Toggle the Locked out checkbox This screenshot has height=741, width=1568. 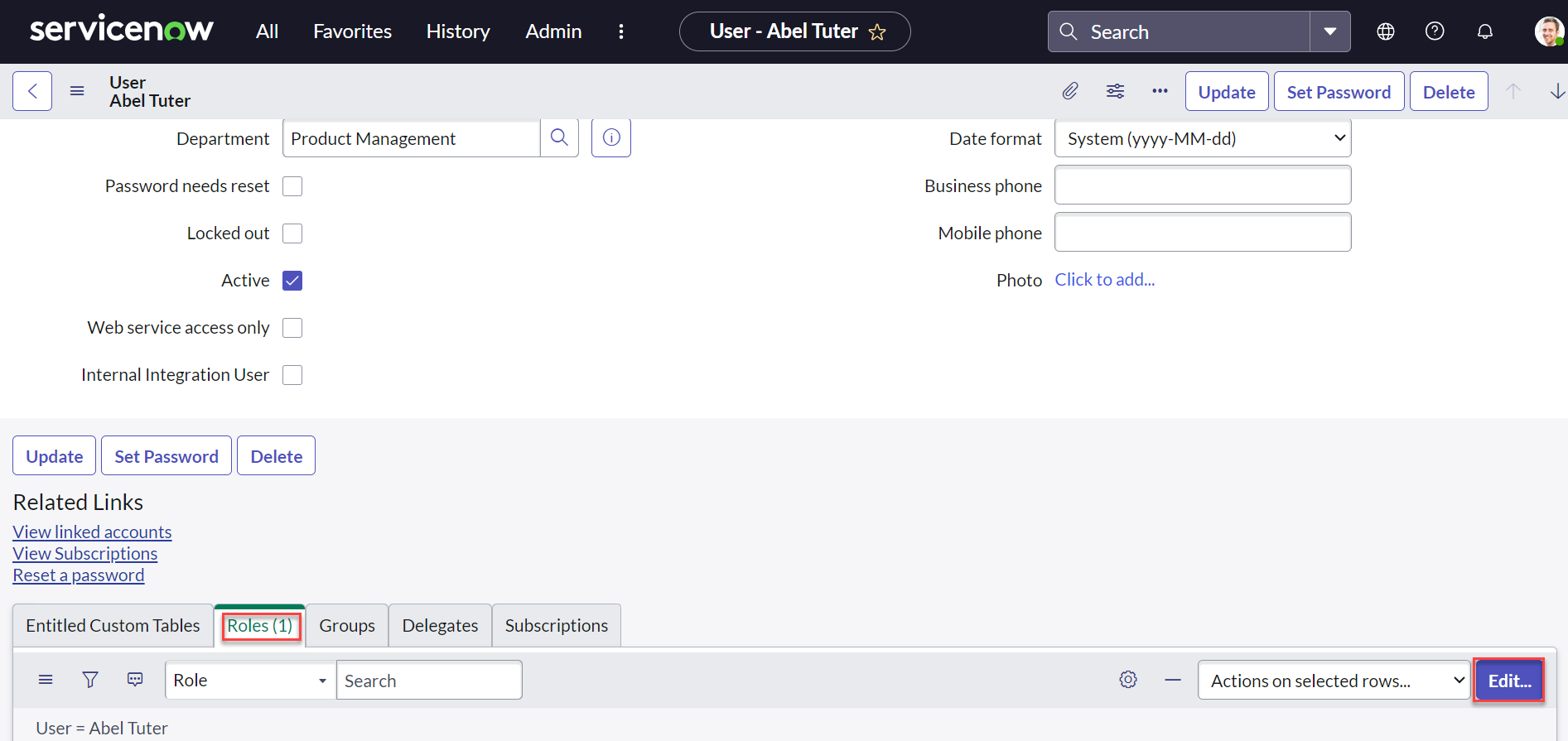292,233
